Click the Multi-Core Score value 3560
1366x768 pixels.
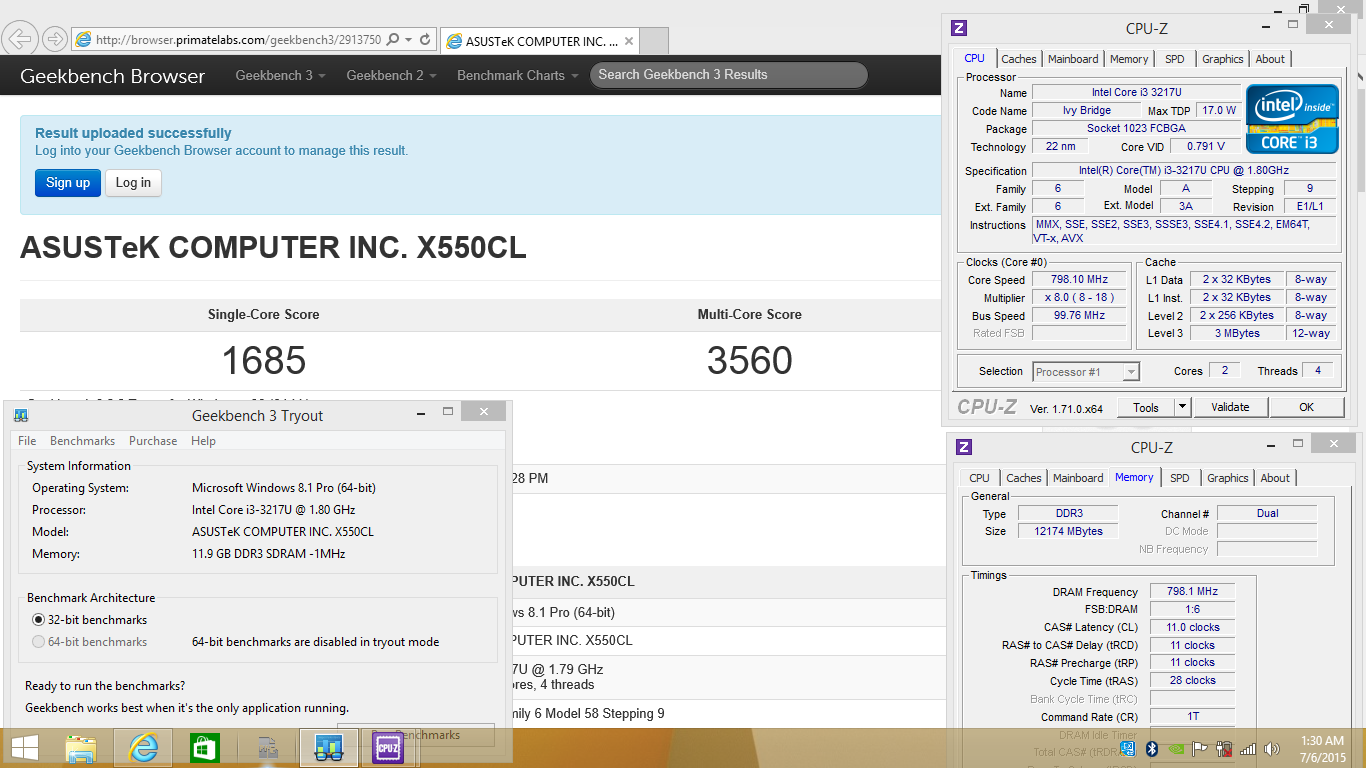750,361
